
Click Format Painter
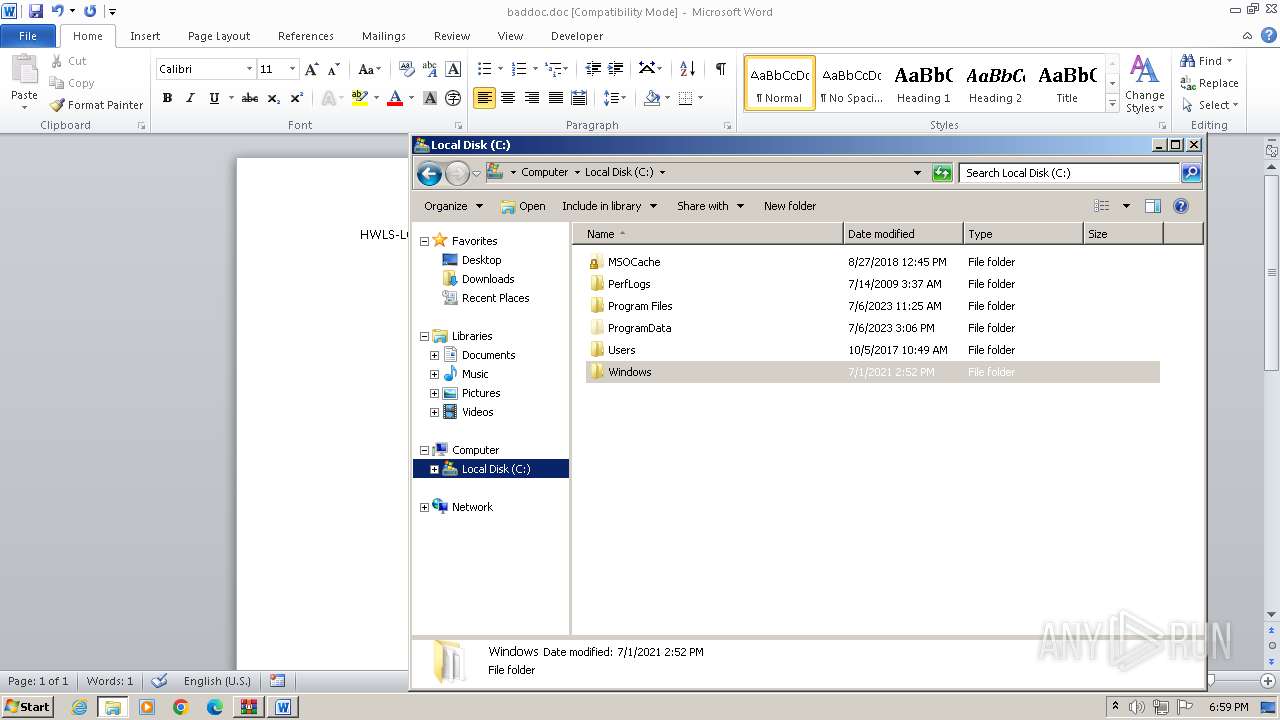[96, 105]
